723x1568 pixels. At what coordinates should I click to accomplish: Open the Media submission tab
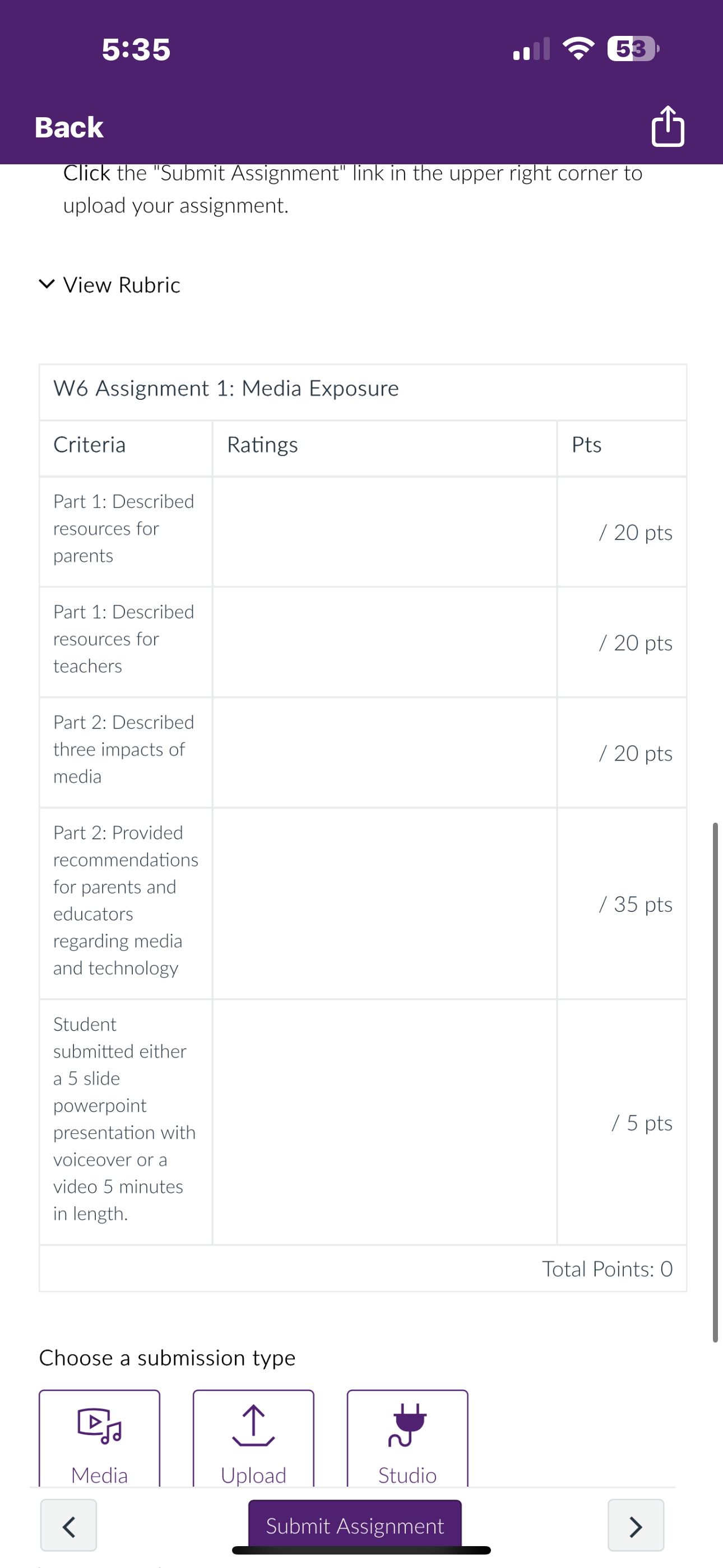click(x=99, y=1439)
